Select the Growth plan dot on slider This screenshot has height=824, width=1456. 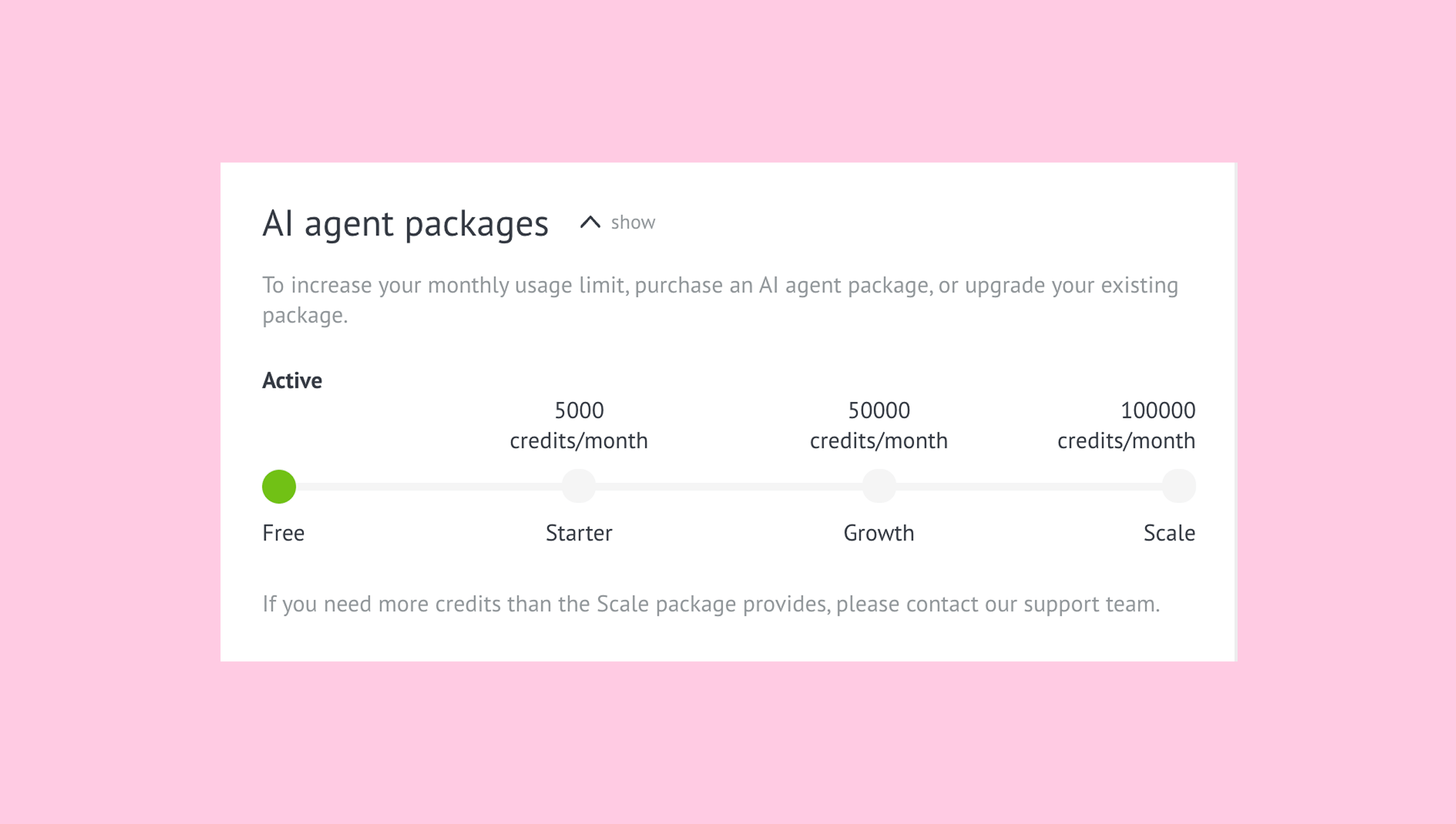878,486
